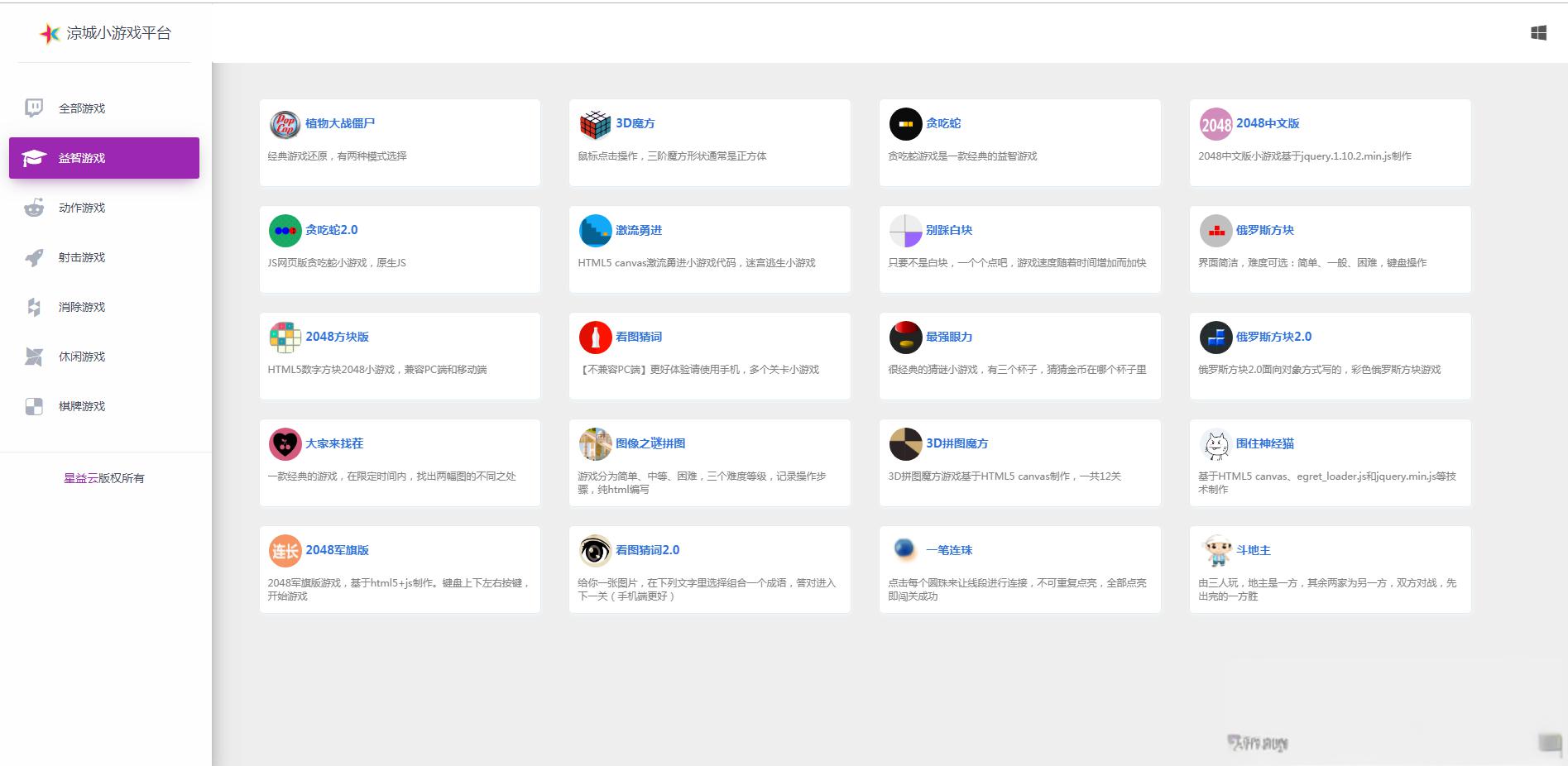Click description starting with 很经典的猜谜小游戏
The image size is (1568, 766).
[1017, 370]
